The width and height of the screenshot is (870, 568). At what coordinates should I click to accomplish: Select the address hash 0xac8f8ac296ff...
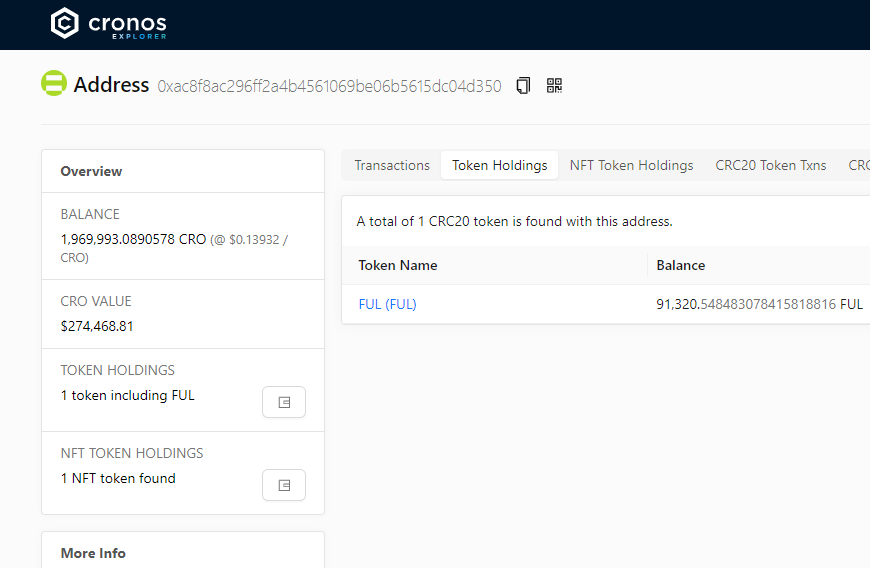coord(330,86)
